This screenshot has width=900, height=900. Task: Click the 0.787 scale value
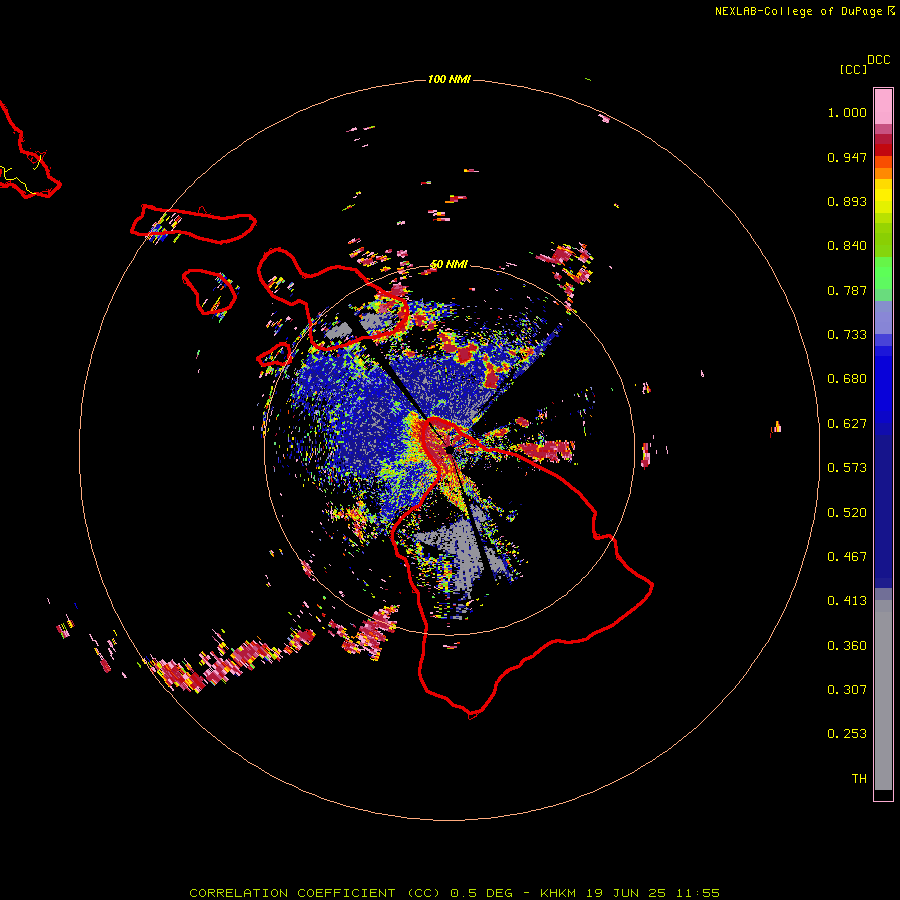point(847,290)
